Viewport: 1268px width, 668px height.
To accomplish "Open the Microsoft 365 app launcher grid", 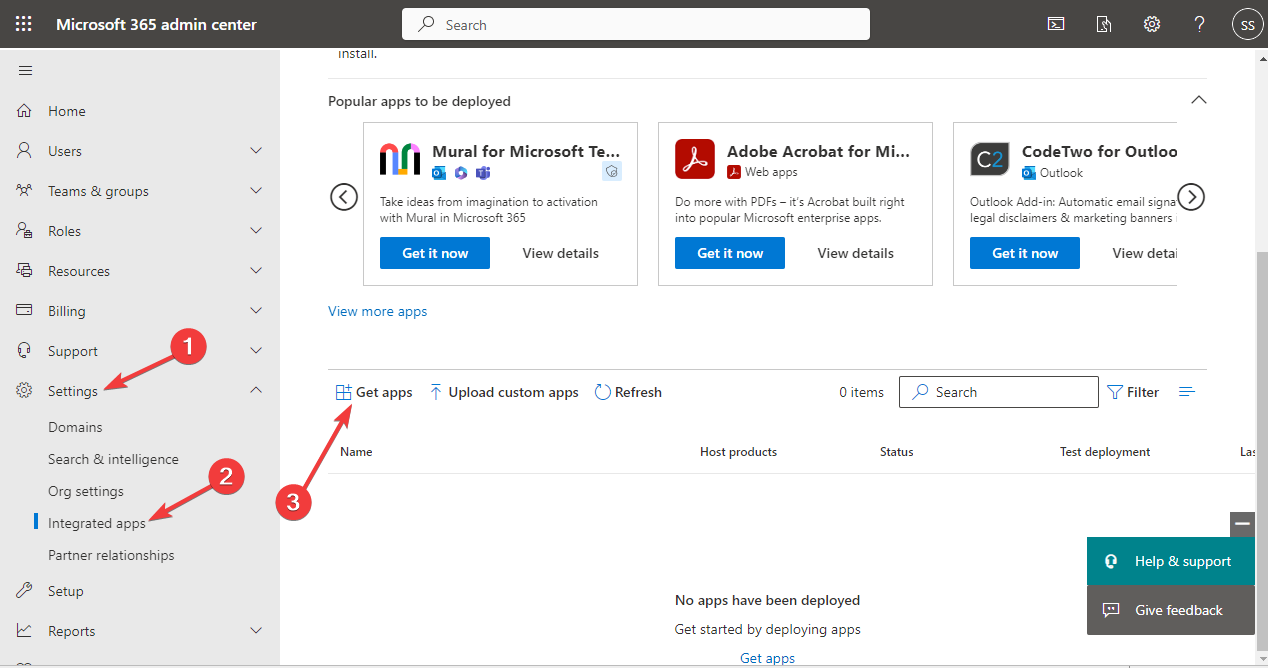I will [x=23, y=23].
